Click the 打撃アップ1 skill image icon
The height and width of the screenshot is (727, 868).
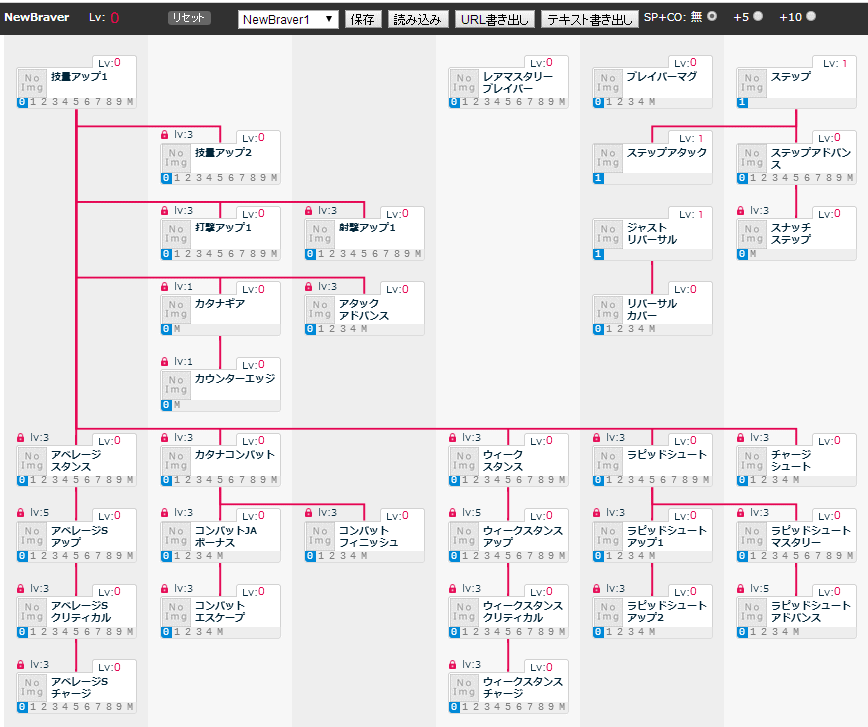click(x=176, y=234)
